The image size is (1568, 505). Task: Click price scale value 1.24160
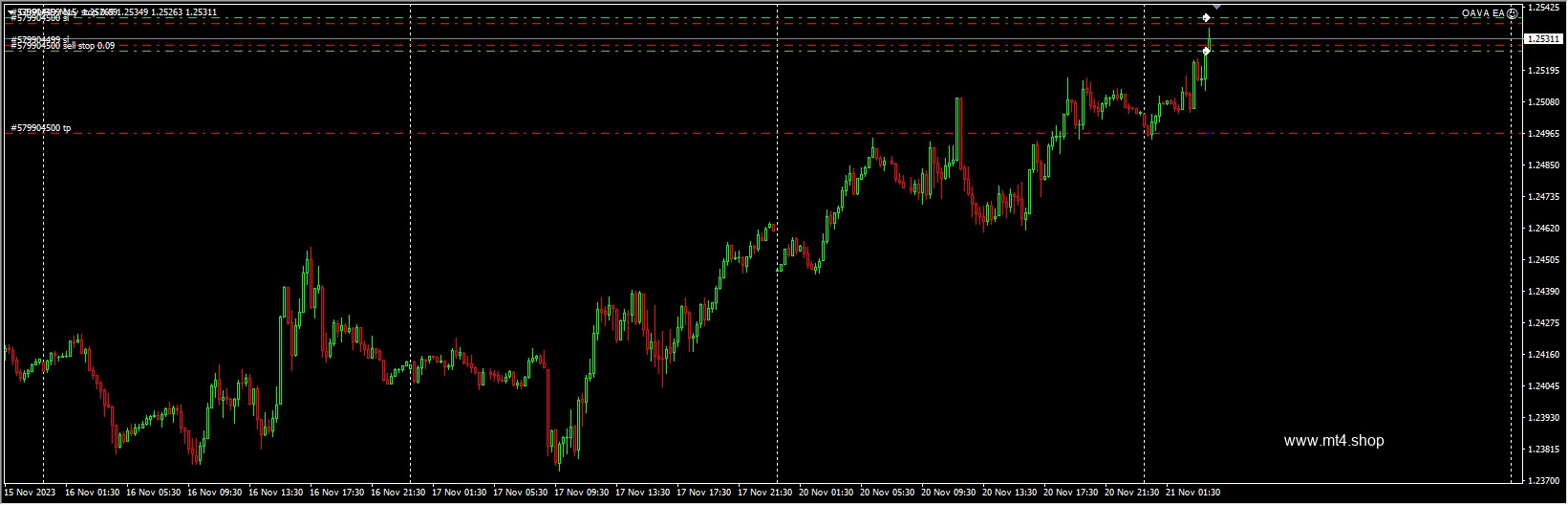coord(1544,355)
